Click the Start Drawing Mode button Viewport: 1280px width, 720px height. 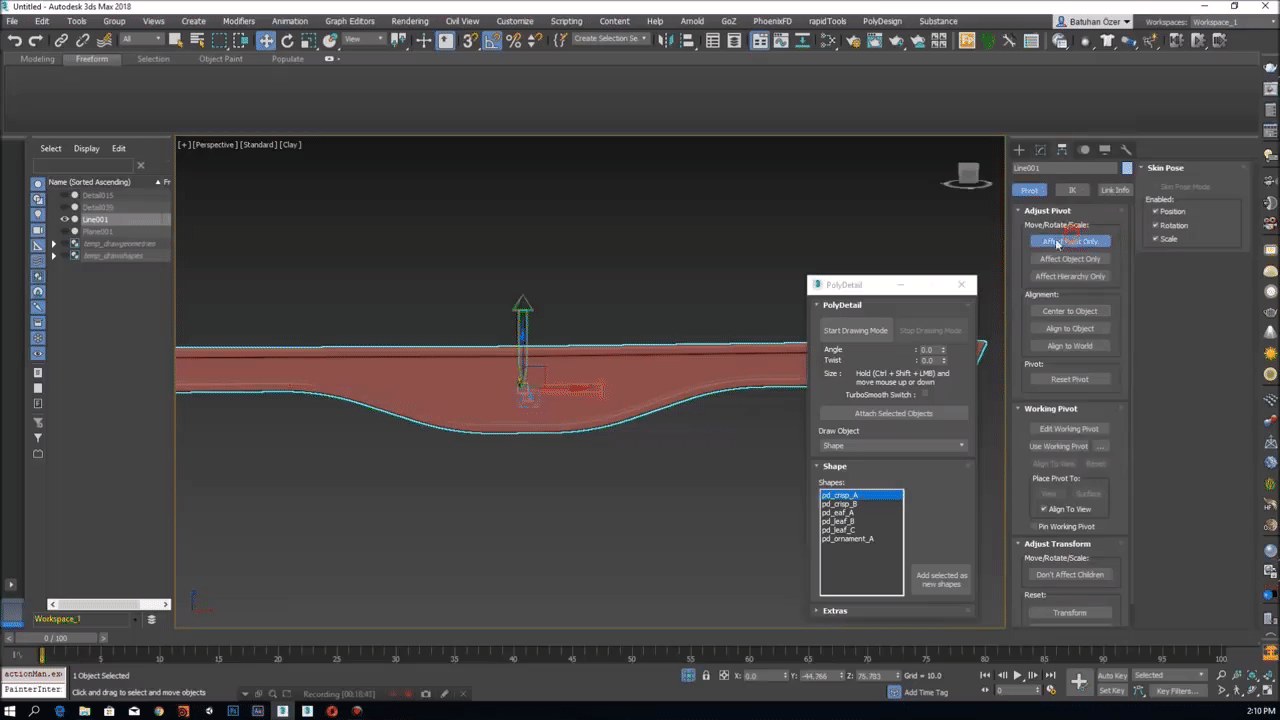(855, 330)
